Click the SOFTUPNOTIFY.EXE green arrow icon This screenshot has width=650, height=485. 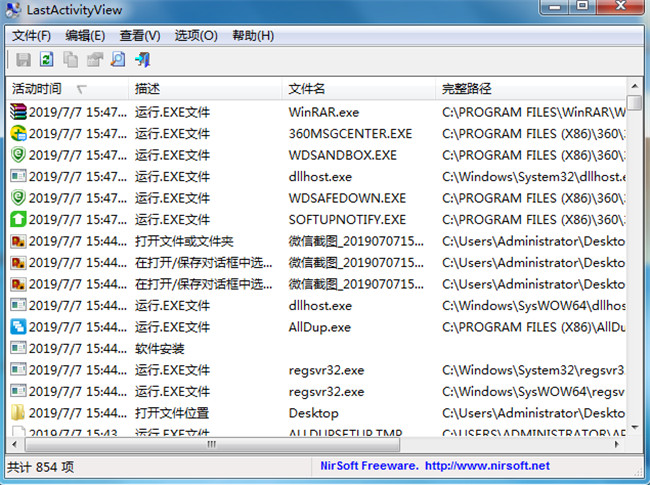tap(18, 219)
